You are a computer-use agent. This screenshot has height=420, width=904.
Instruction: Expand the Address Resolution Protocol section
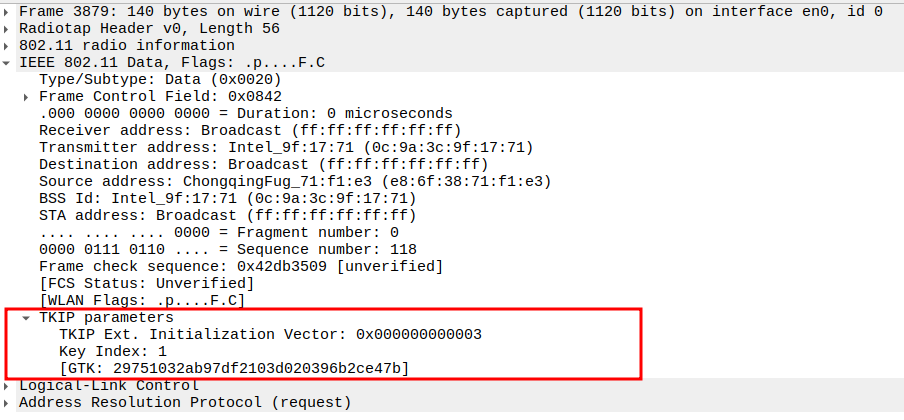(x=8, y=403)
